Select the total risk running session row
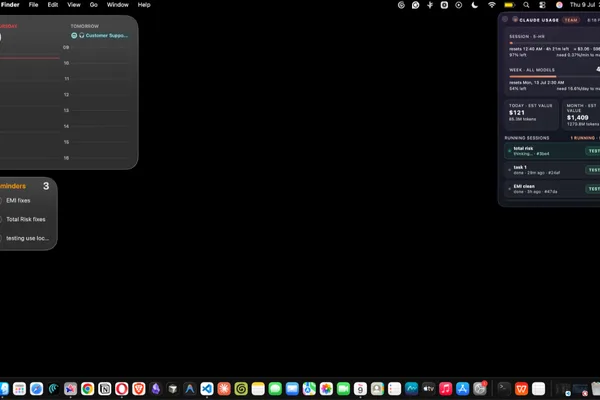Image resolution: width=600 pixels, height=400 pixels. (552, 151)
